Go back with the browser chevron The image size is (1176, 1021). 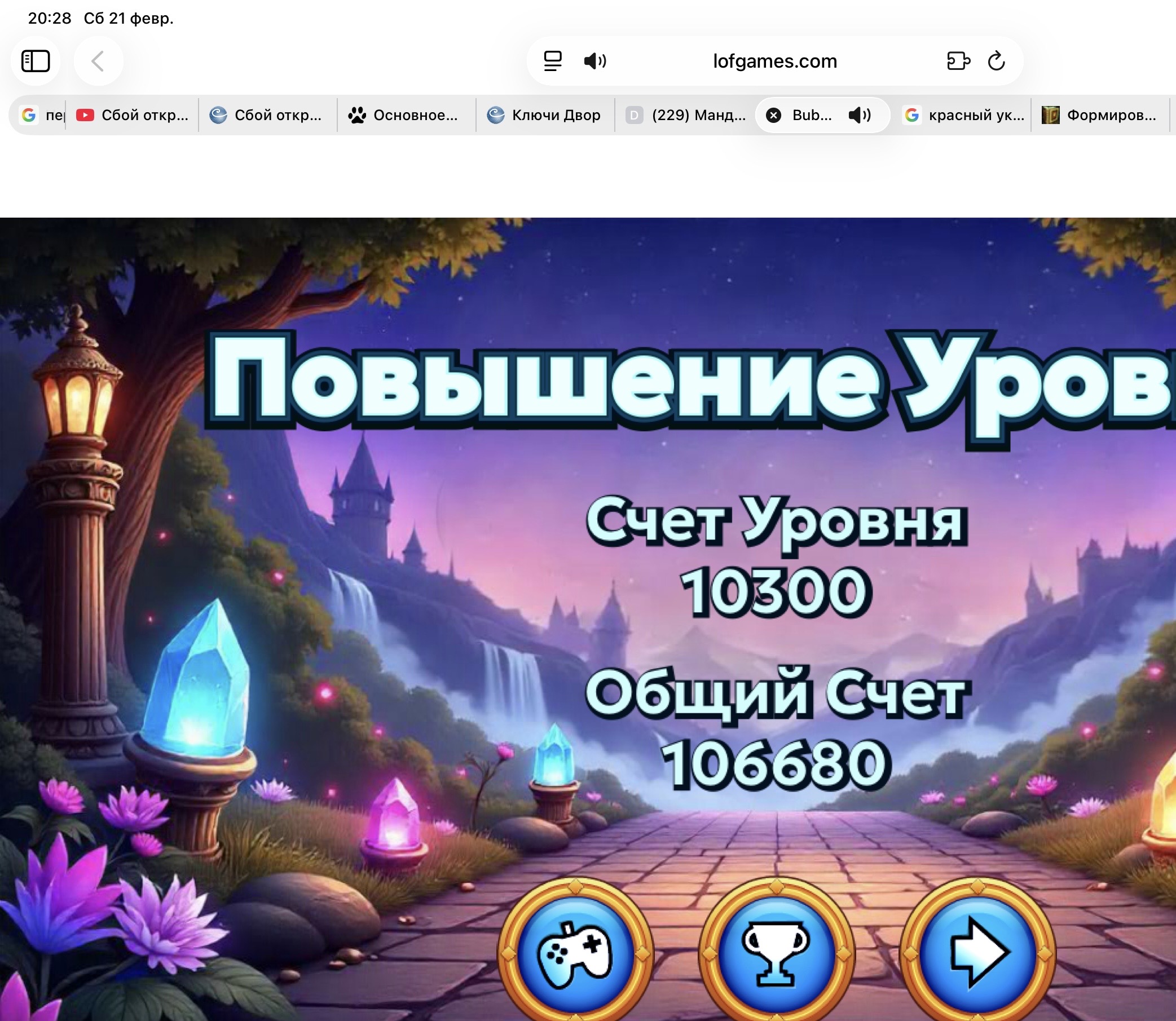pos(98,61)
